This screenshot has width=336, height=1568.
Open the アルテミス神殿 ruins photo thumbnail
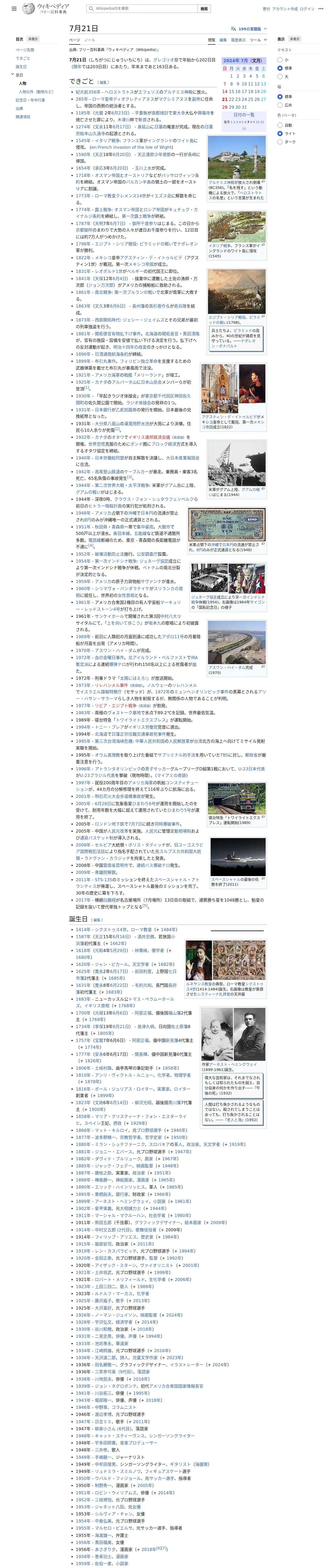pyautogui.click(x=237, y=157)
